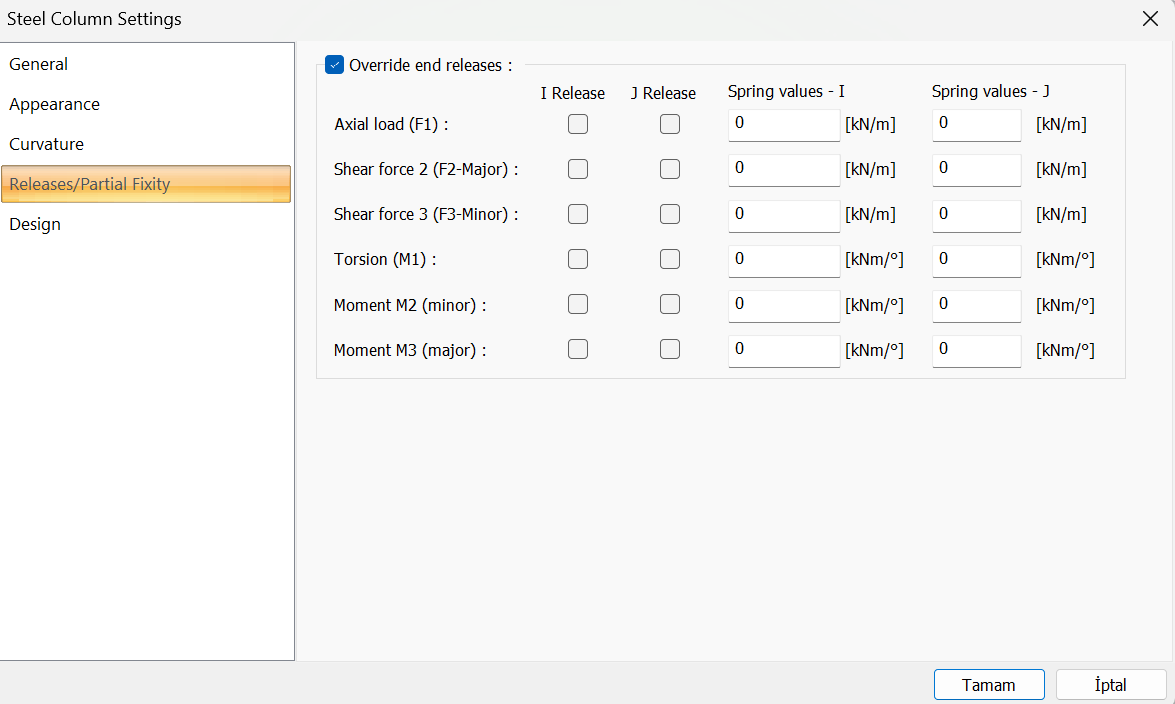
Task: Toggle J Release for Moment M2 (minor)
Action: 670,304
